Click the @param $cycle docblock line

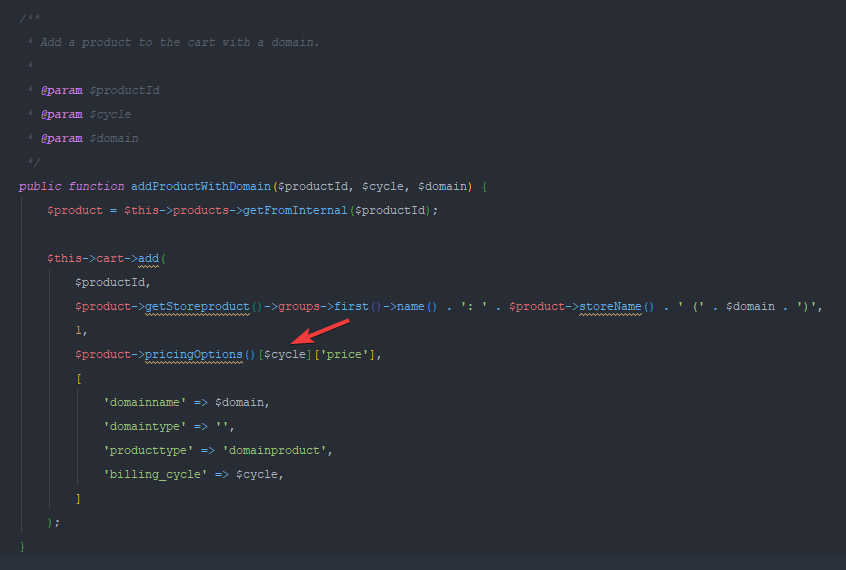tap(86, 114)
